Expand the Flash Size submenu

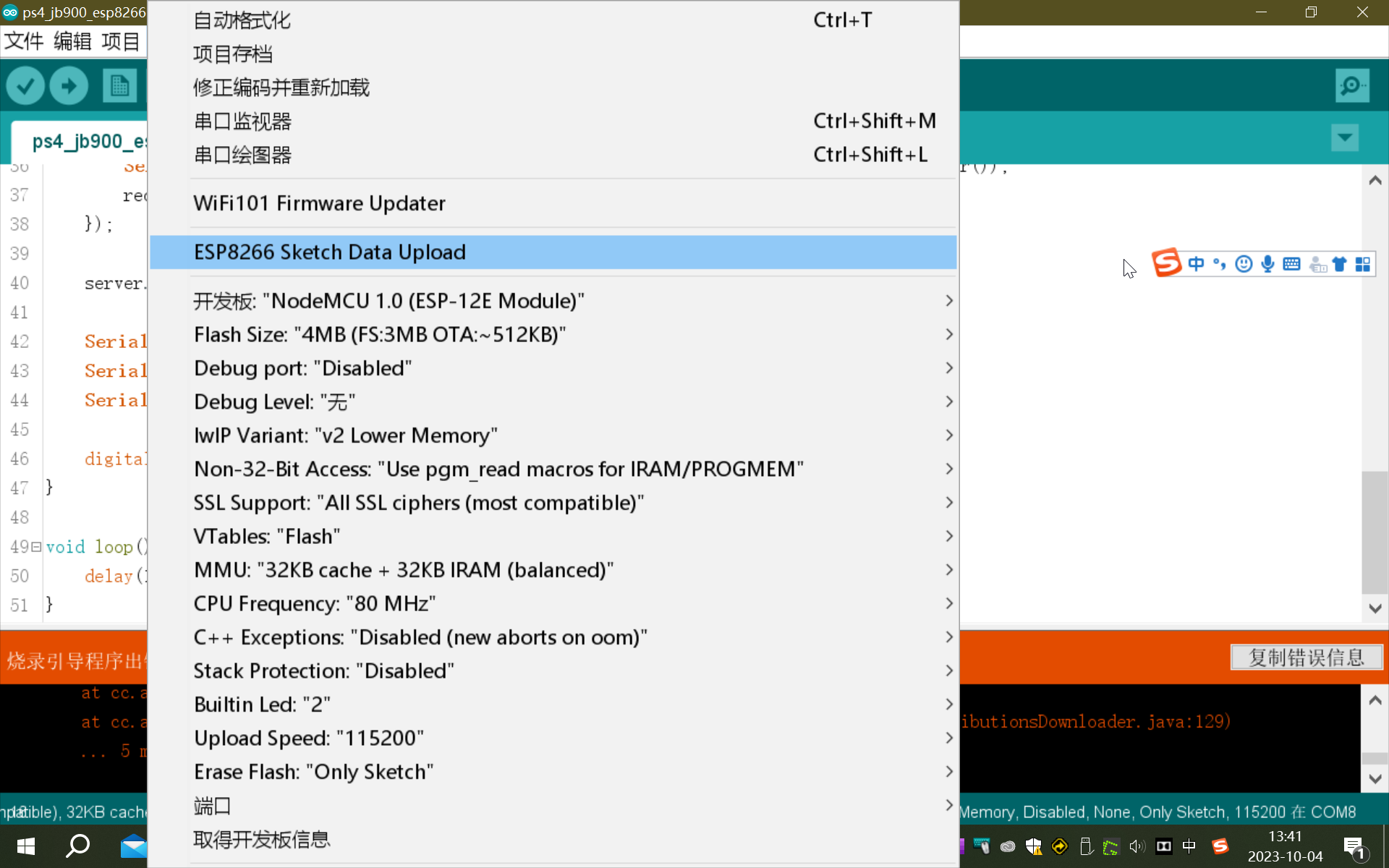[x=553, y=334]
